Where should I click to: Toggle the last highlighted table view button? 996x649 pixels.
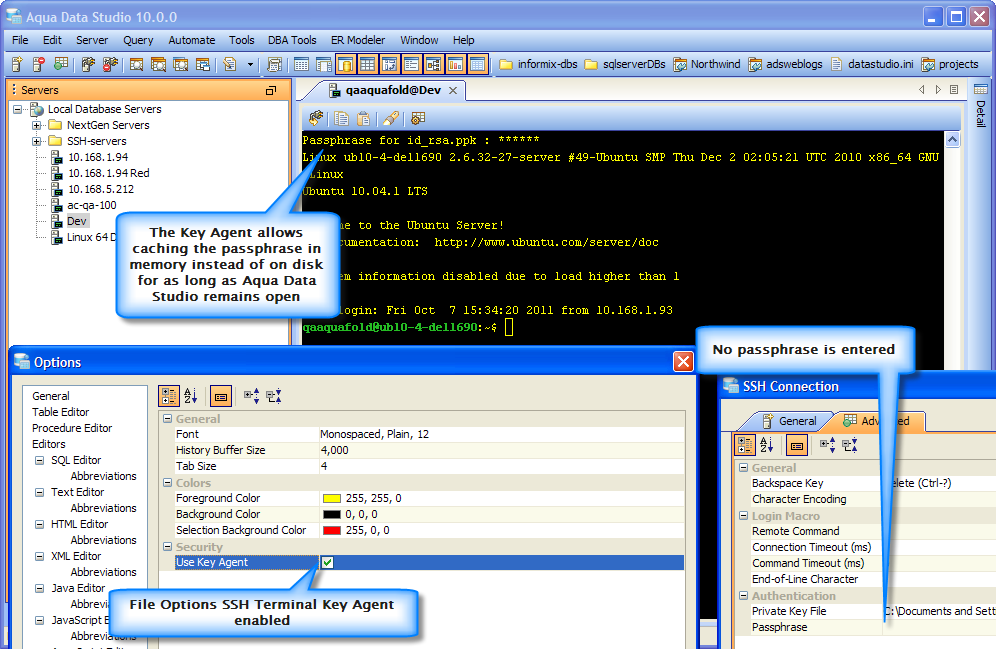tap(478, 64)
